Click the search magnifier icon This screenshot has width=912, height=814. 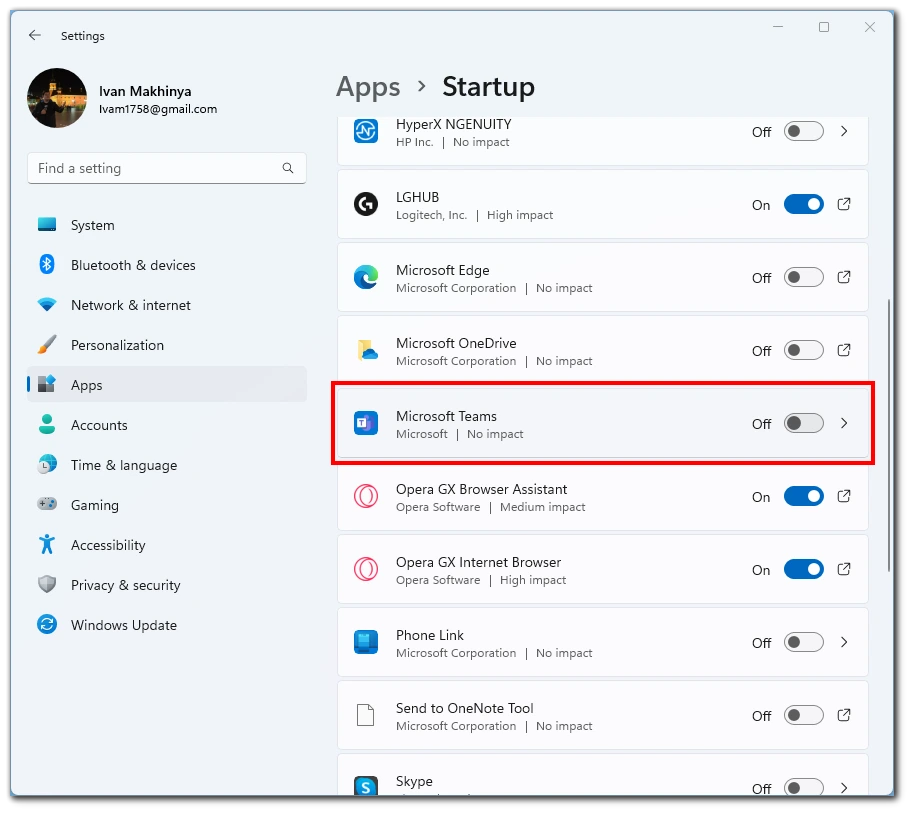pos(287,168)
